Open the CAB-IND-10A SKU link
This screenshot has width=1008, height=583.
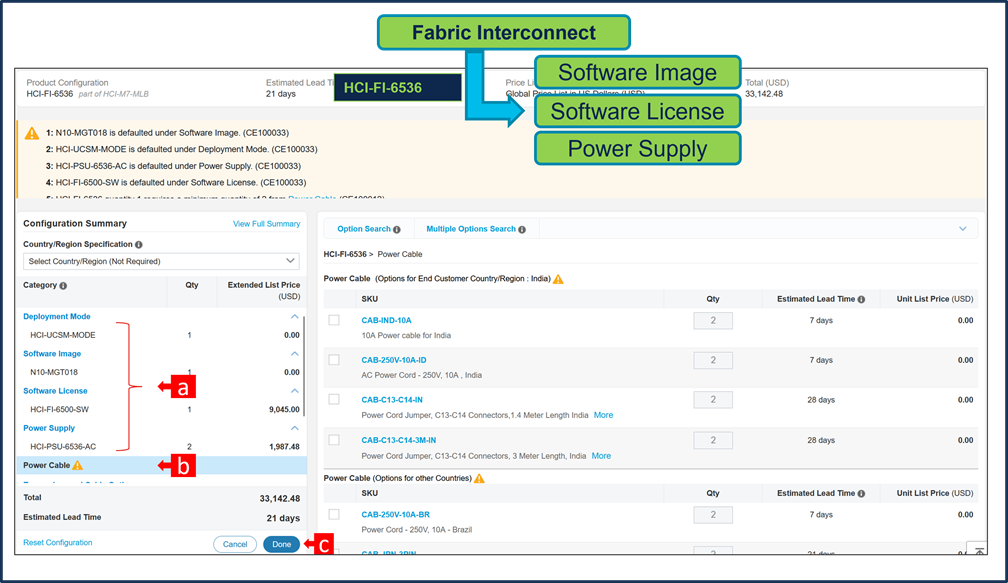coord(386,320)
